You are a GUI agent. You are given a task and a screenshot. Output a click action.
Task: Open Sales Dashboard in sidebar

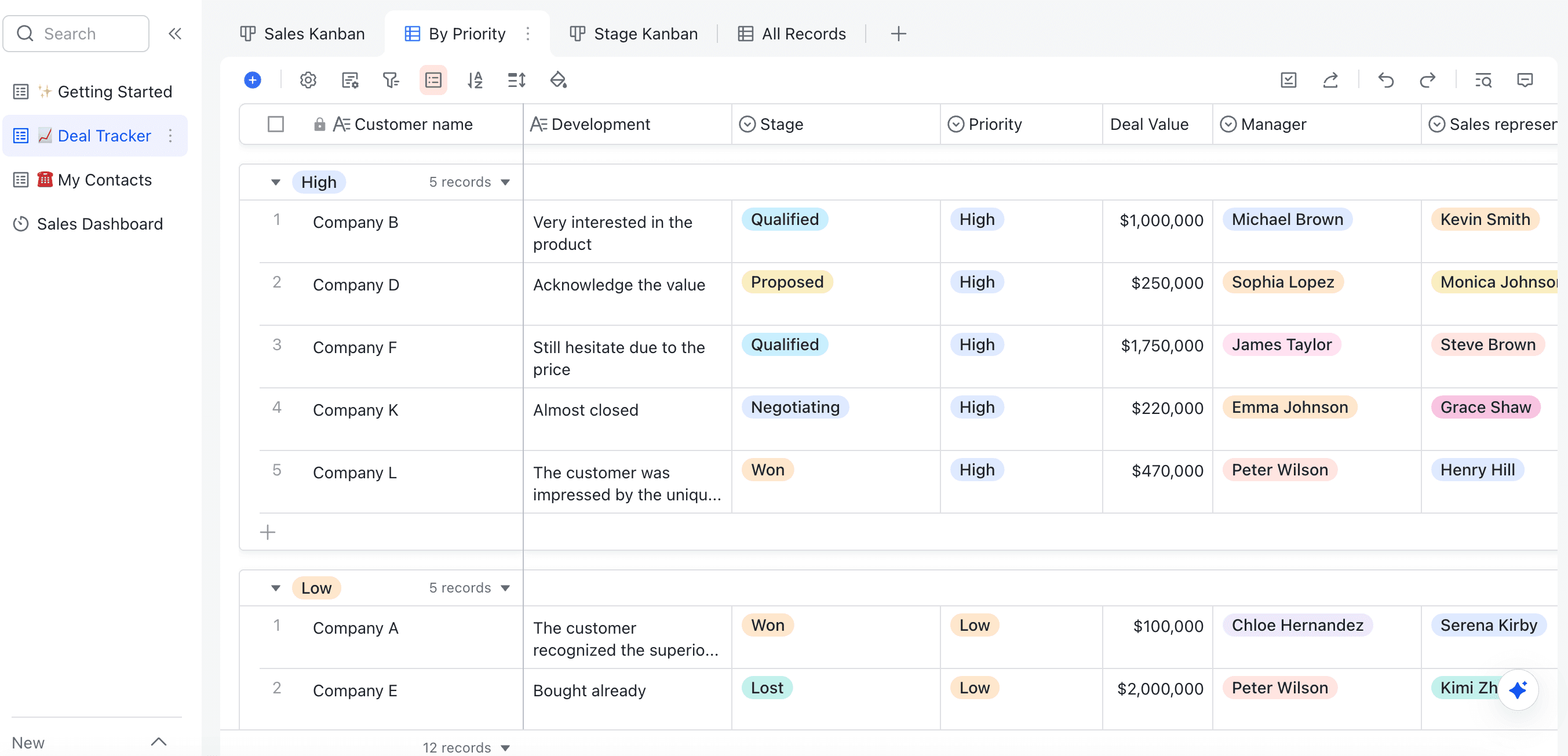pos(100,224)
